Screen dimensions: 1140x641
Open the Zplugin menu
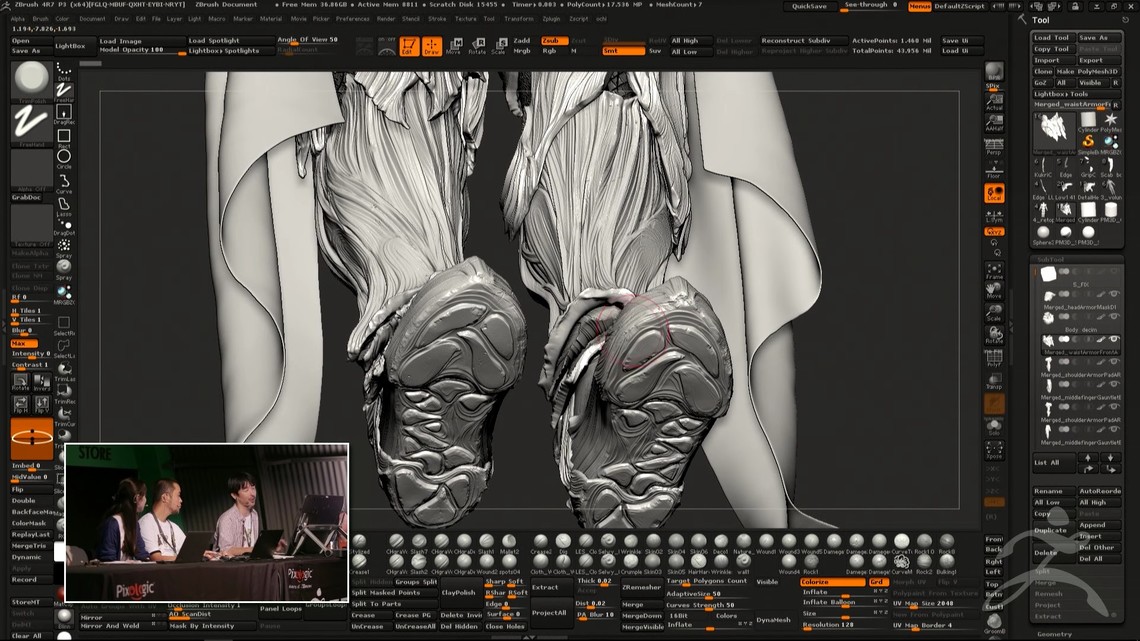[551, 19]
